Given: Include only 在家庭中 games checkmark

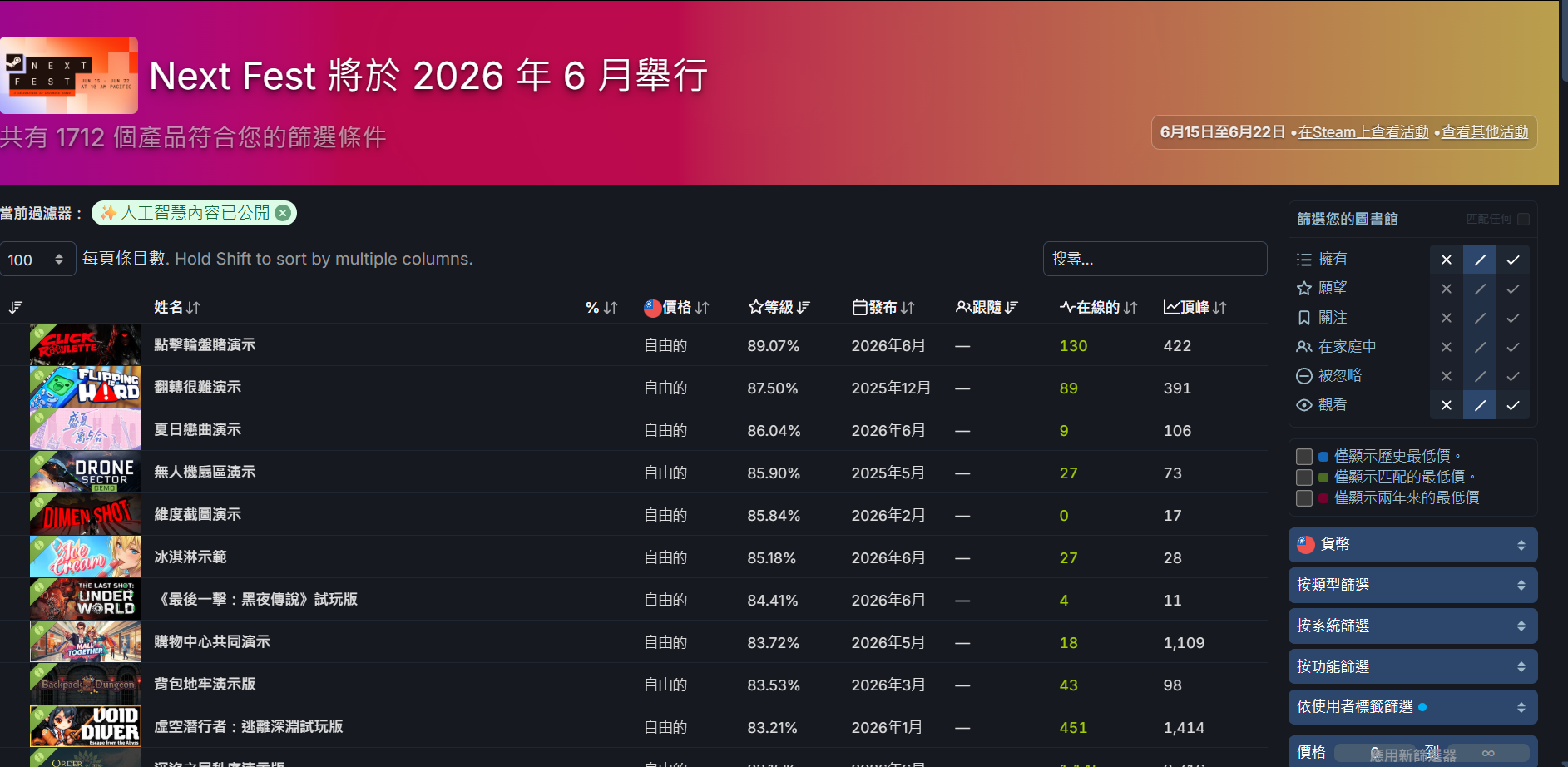Looking at the screenshot, I should tap(1513, 347).
